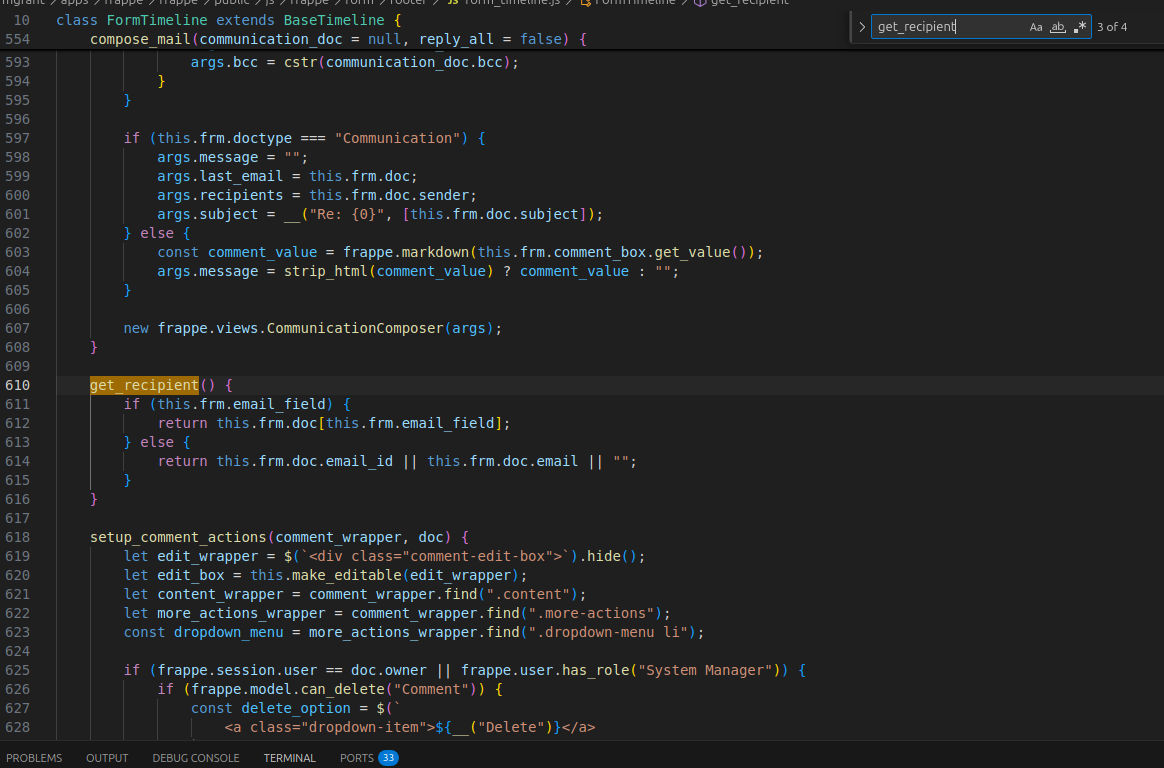Click the 33 badge on PORTS
The height and width of the screenshot is (768, 1164).
tap(388, 758)
